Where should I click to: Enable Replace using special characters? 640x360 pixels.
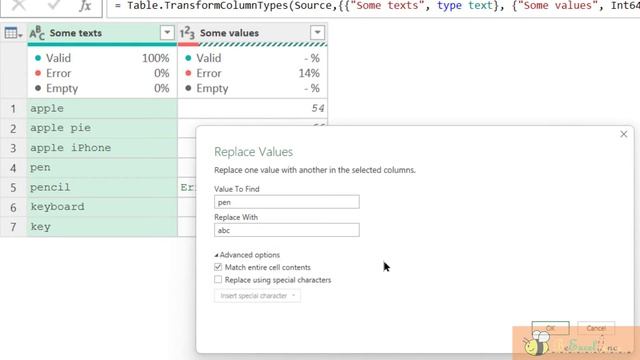tap(218, 280)
